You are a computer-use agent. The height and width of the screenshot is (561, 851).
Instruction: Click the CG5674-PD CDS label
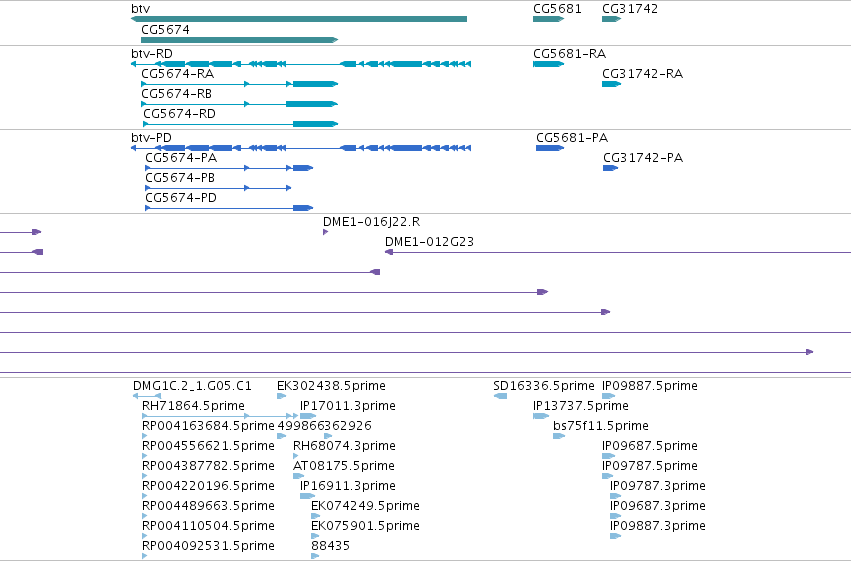181,198
